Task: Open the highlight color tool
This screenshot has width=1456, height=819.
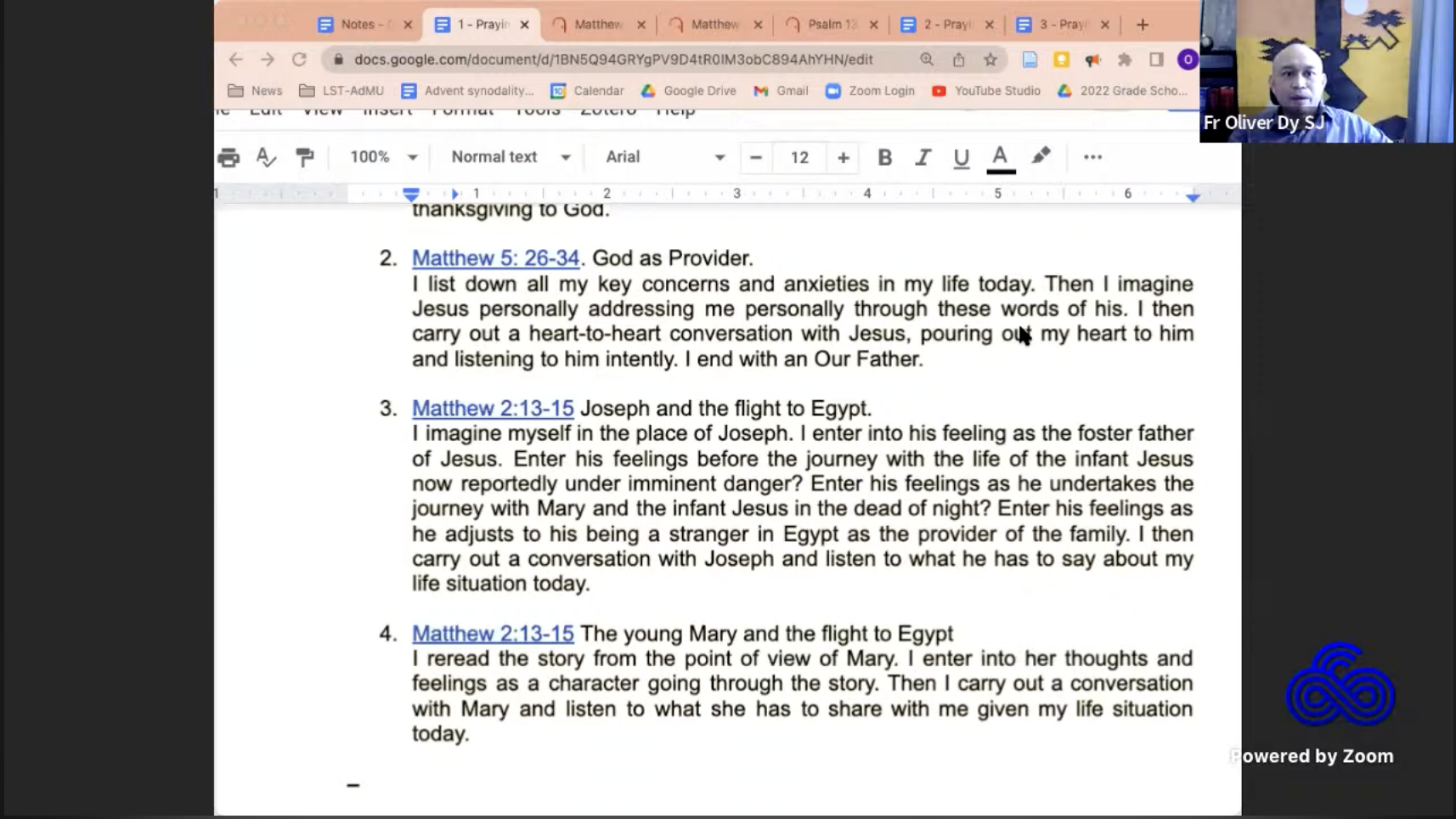Action: [x=1041, y=156]
